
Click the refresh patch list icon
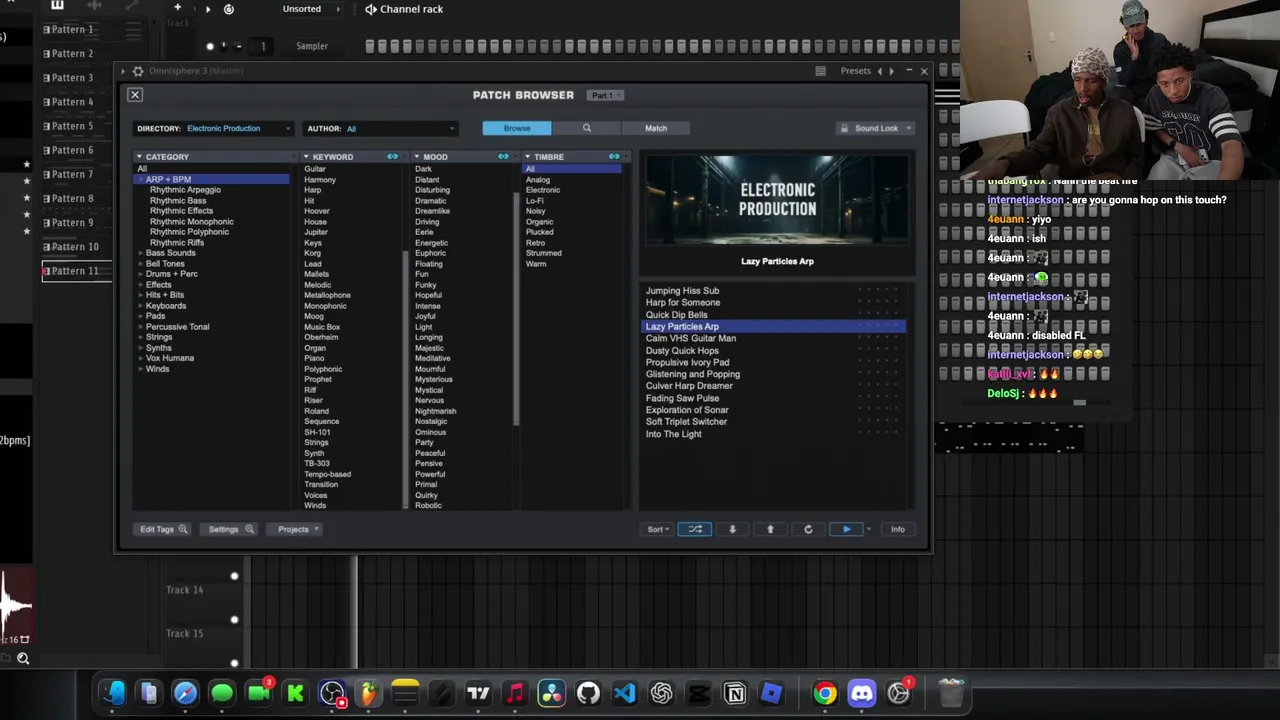tap(808, 529)
